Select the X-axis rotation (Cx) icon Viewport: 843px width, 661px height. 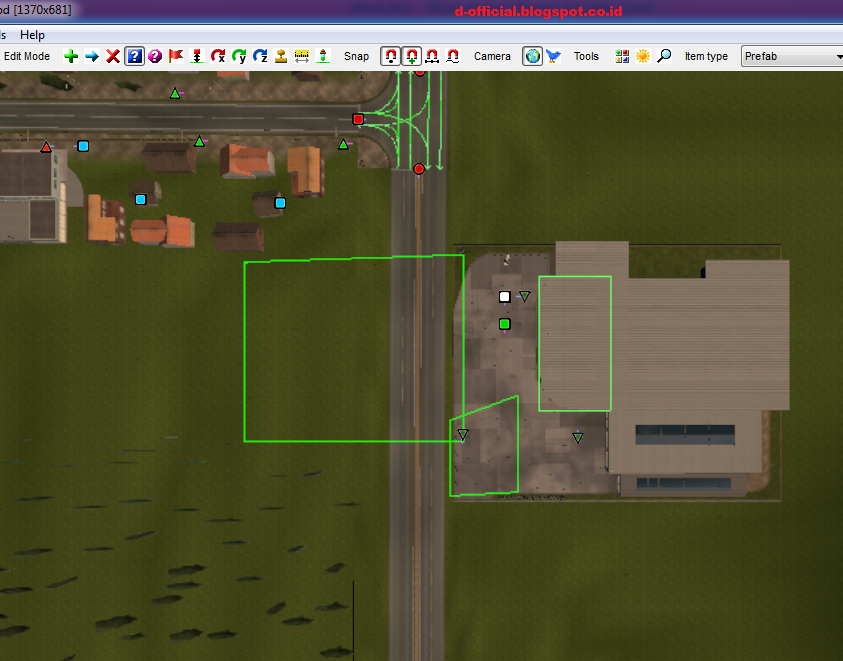point(218,56)
